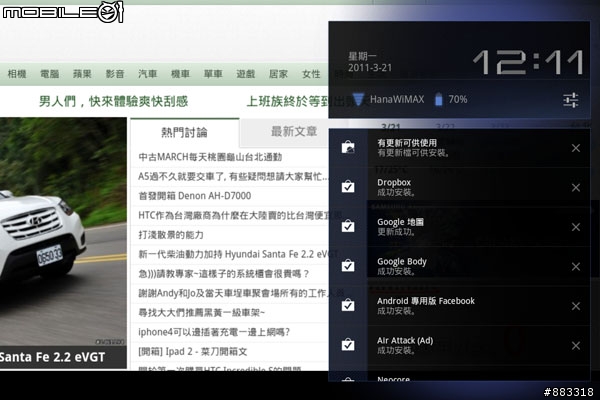Open the 單車 category menu
600x400 pixels.
coord(213,74)
